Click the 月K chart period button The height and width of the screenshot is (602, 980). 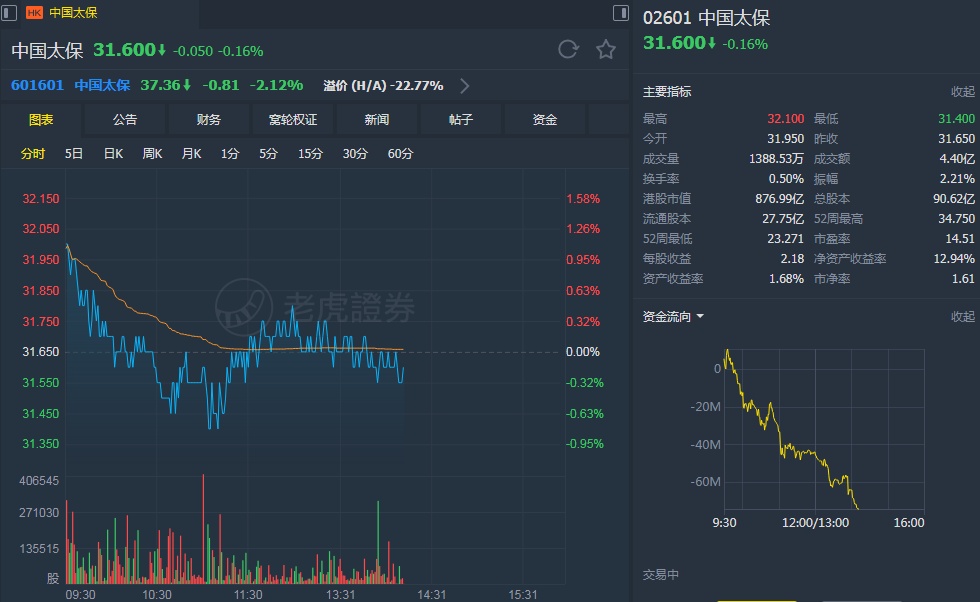click(191, 154)
